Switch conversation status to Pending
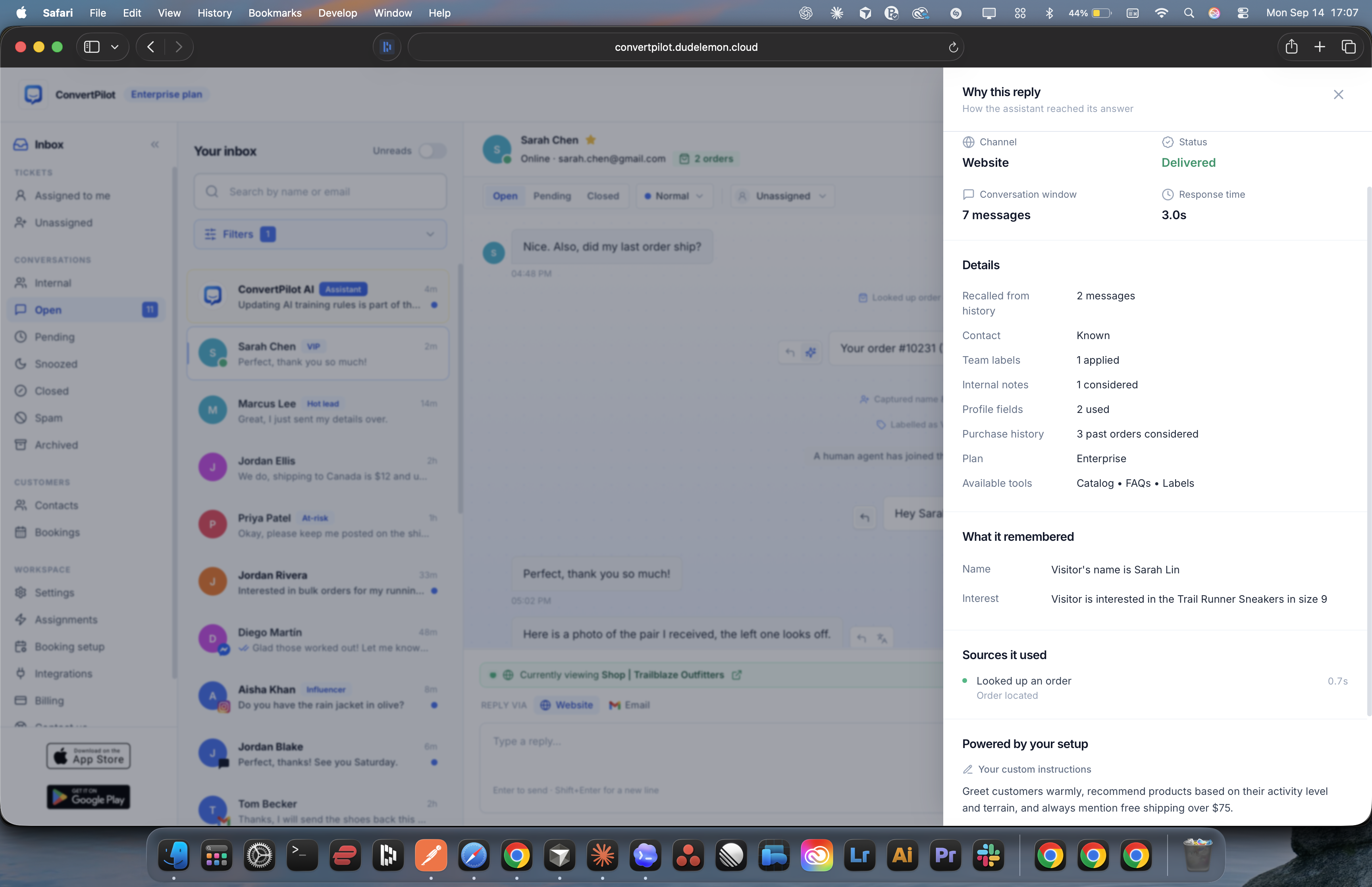The image size is (1372, 887). coord(551,196)
